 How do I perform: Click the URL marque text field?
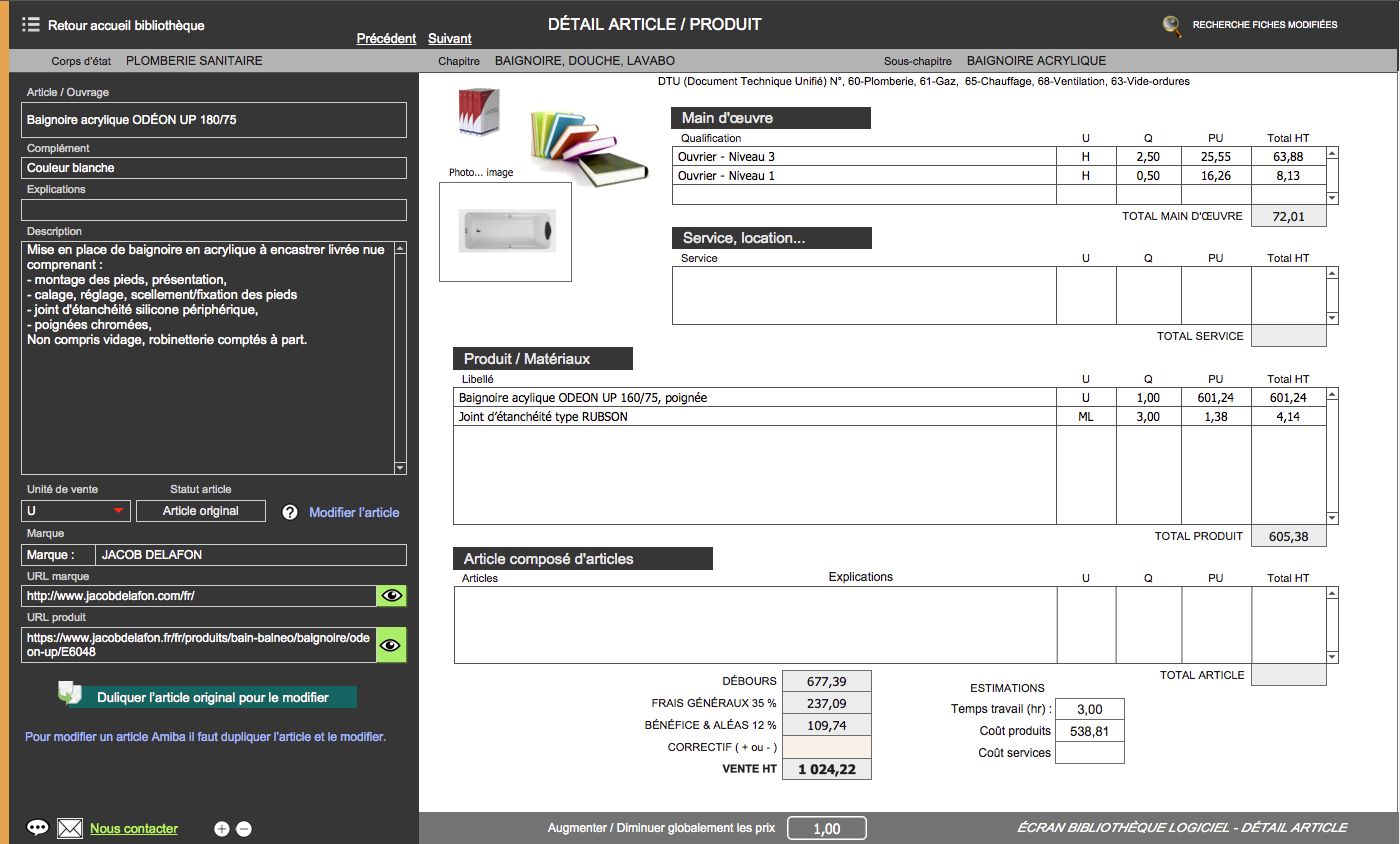tap(199, 596)
